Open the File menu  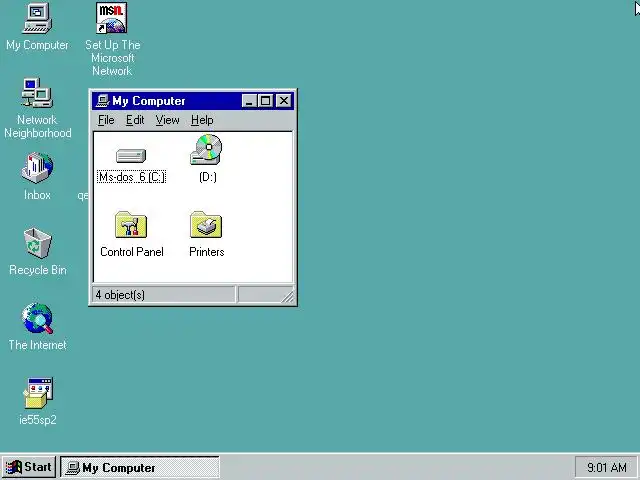pos(106,120)
